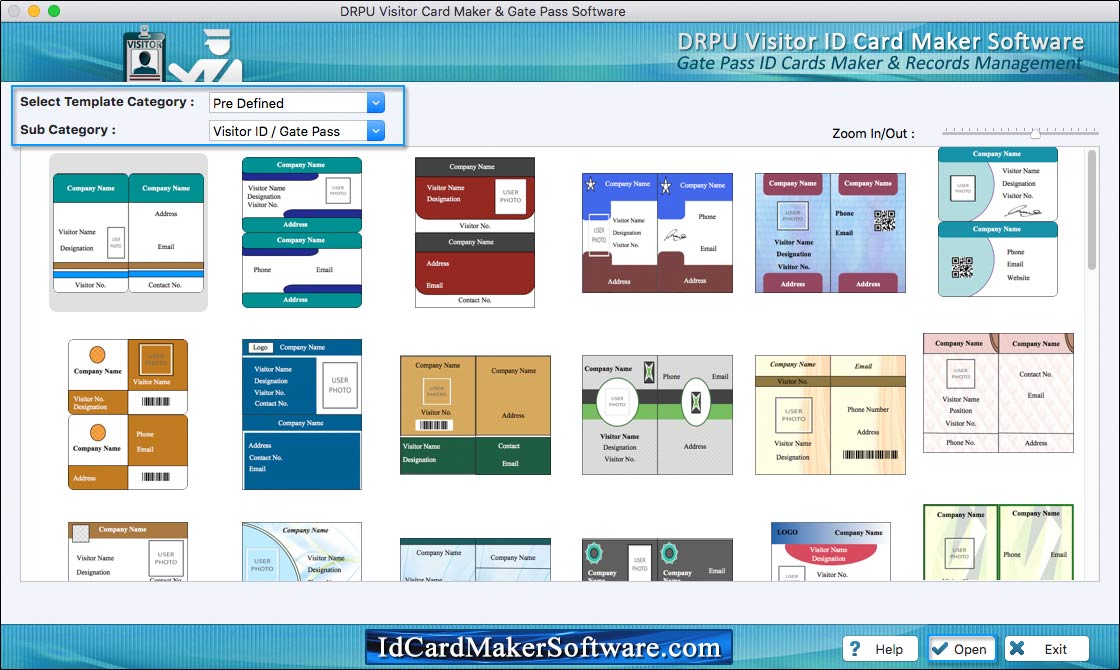
Task: Open the Sub Category dropdown
Action: [376, 131]
